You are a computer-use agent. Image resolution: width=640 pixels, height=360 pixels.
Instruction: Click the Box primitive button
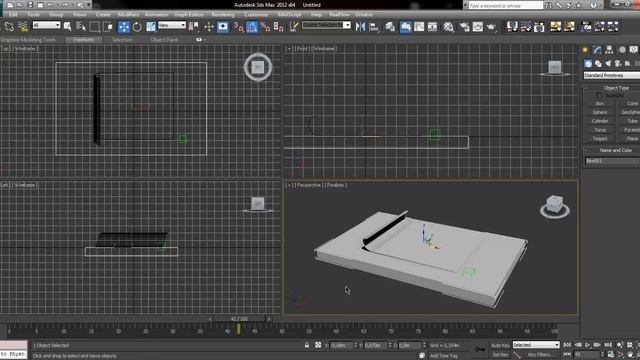point(600,104)
